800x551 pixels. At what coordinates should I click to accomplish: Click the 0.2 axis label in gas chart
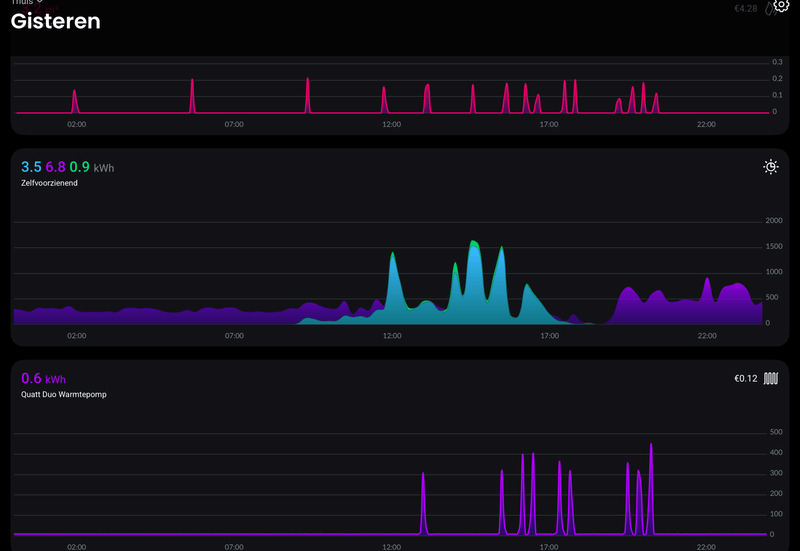[x=777, y=79]
